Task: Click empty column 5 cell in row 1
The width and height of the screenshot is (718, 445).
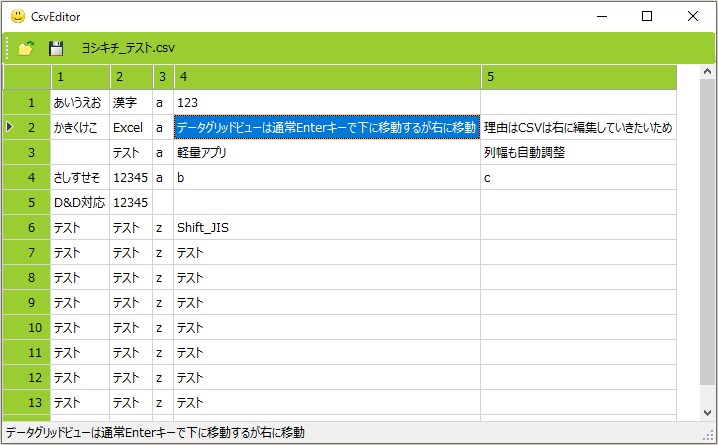Action: point(579,102)
